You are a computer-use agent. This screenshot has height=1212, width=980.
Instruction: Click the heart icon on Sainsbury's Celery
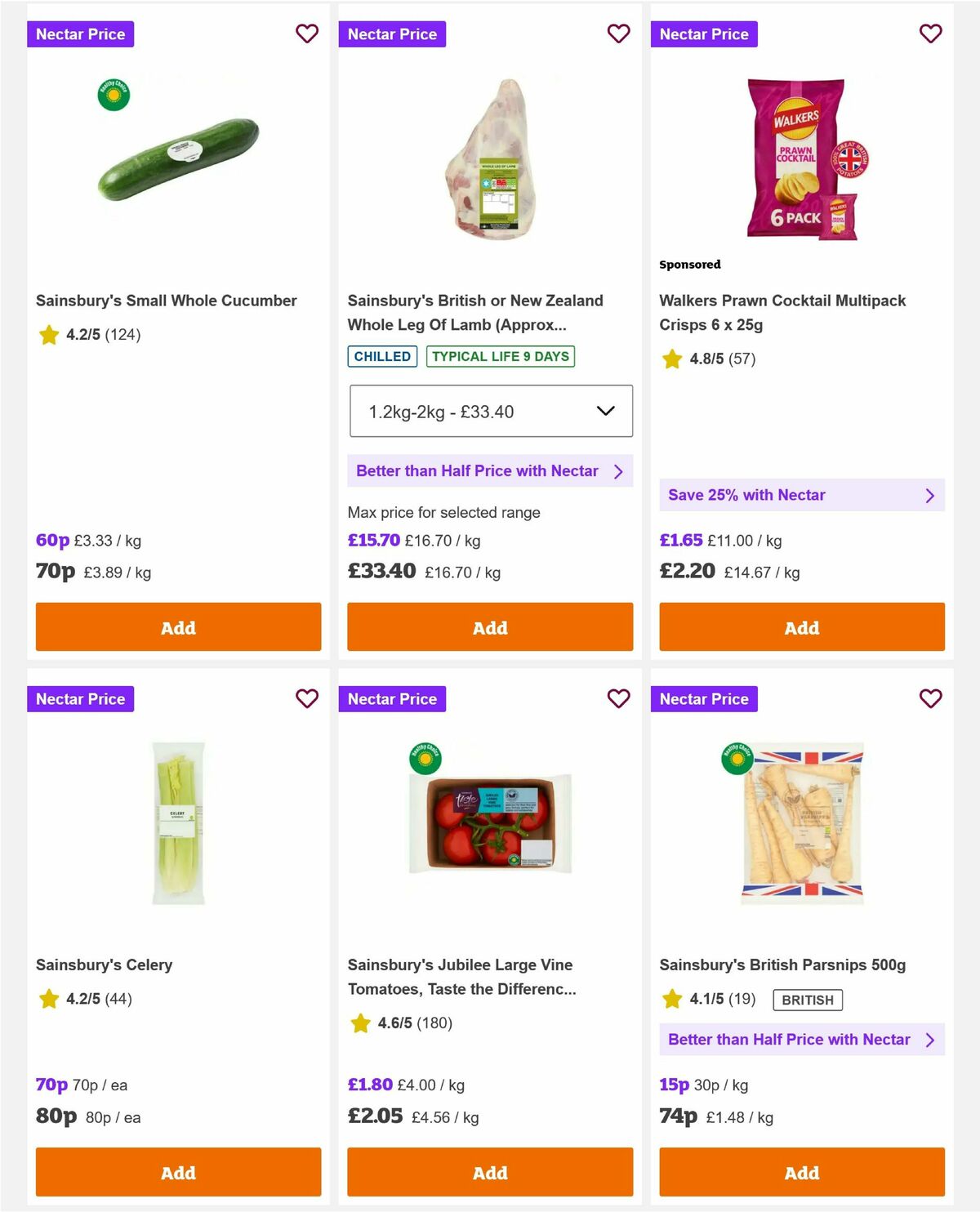307,698
